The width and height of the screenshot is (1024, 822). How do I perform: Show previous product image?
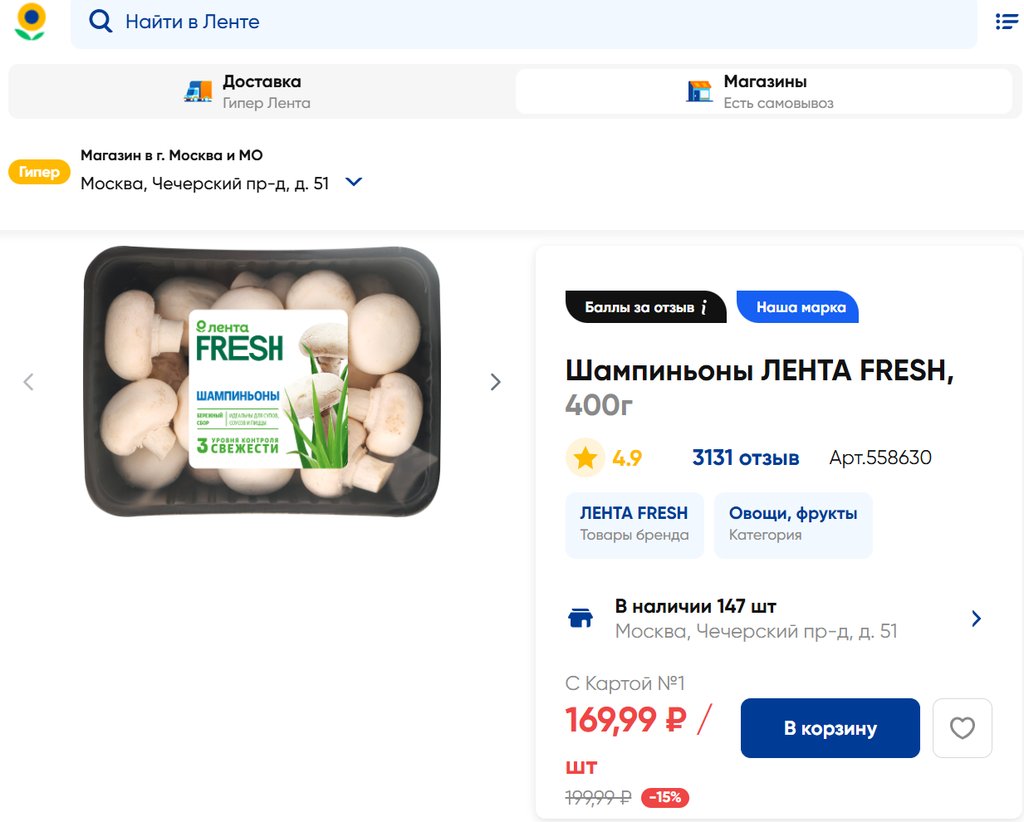(x=29, y=382)
